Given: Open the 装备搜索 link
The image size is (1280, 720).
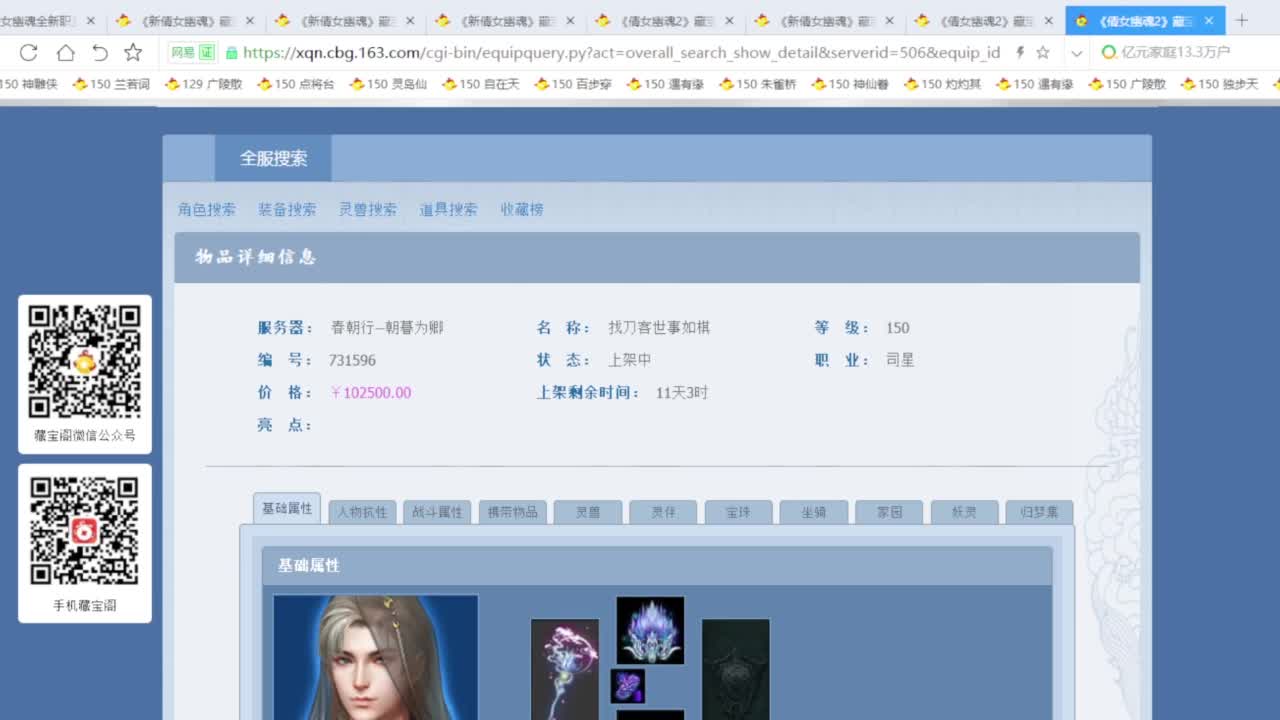Looking at the screenshot, I should 287,209.
